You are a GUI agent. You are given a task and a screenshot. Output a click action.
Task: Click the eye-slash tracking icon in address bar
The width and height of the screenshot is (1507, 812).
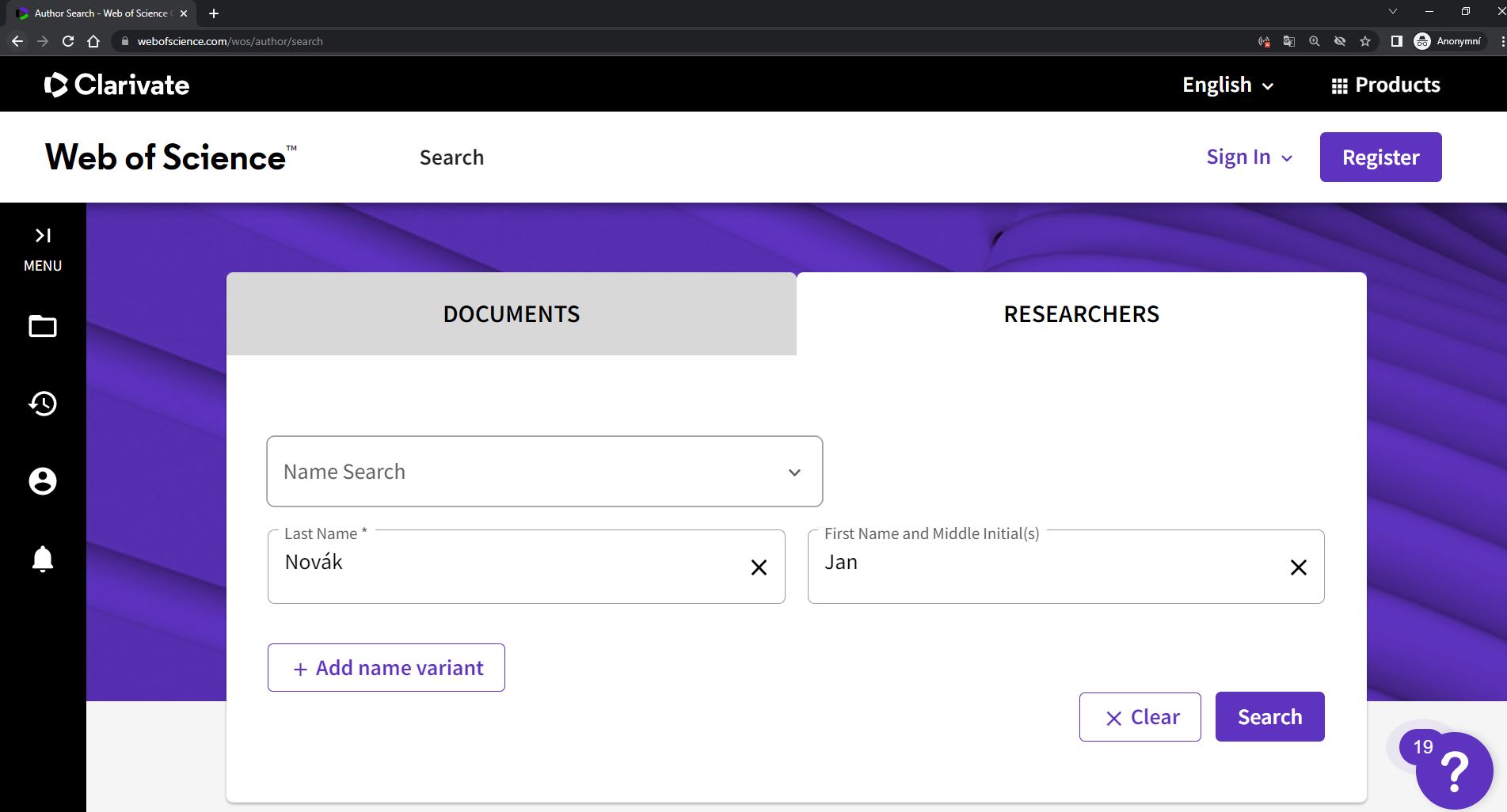click(1340, 41)
